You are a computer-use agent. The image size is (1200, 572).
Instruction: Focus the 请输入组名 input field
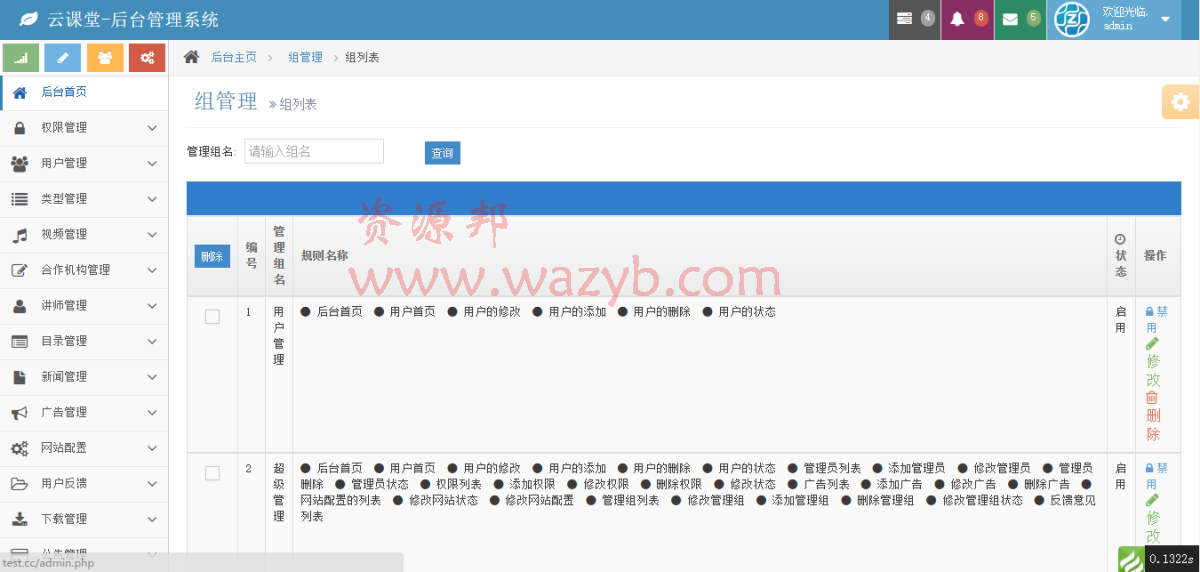click(x=314, y=151)
